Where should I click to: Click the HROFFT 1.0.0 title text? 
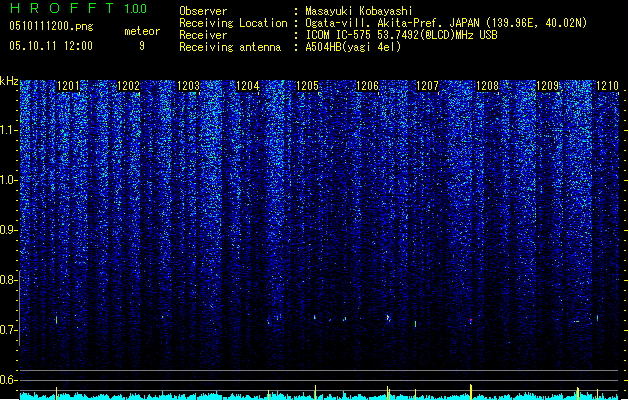click(78, 8)
